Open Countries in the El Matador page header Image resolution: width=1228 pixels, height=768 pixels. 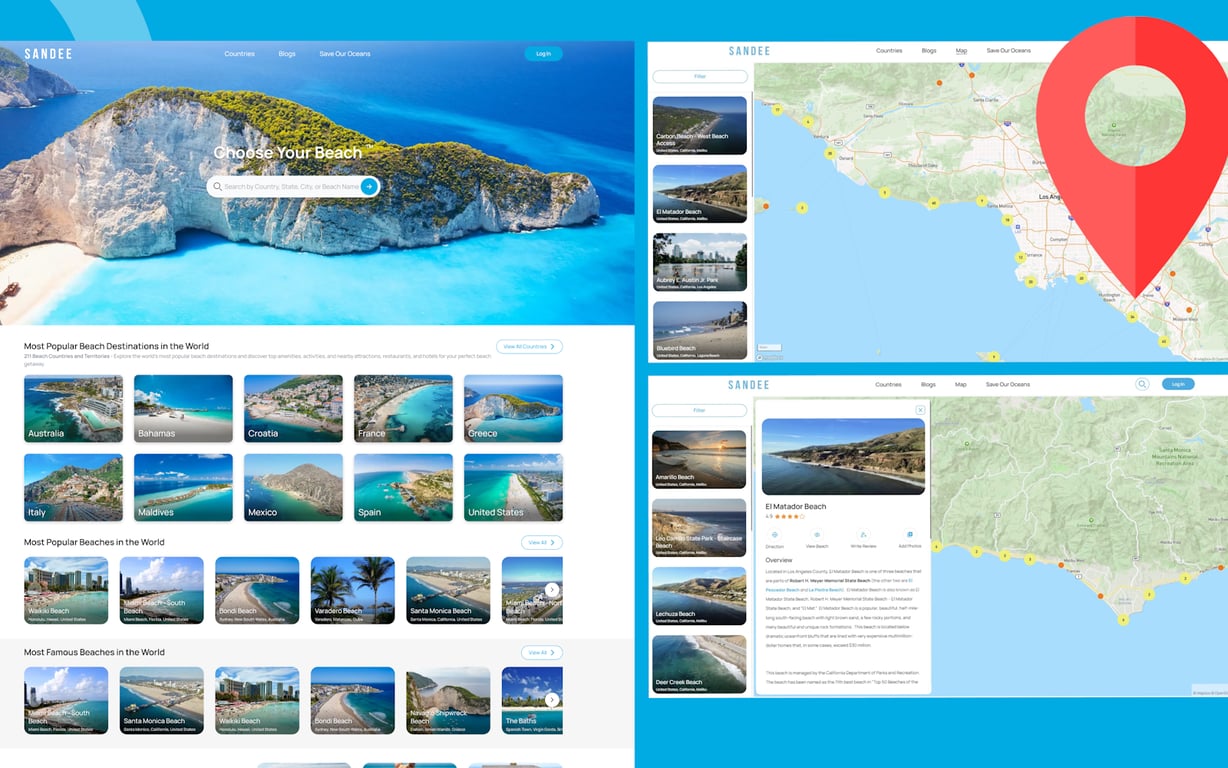tap(889, 384)
